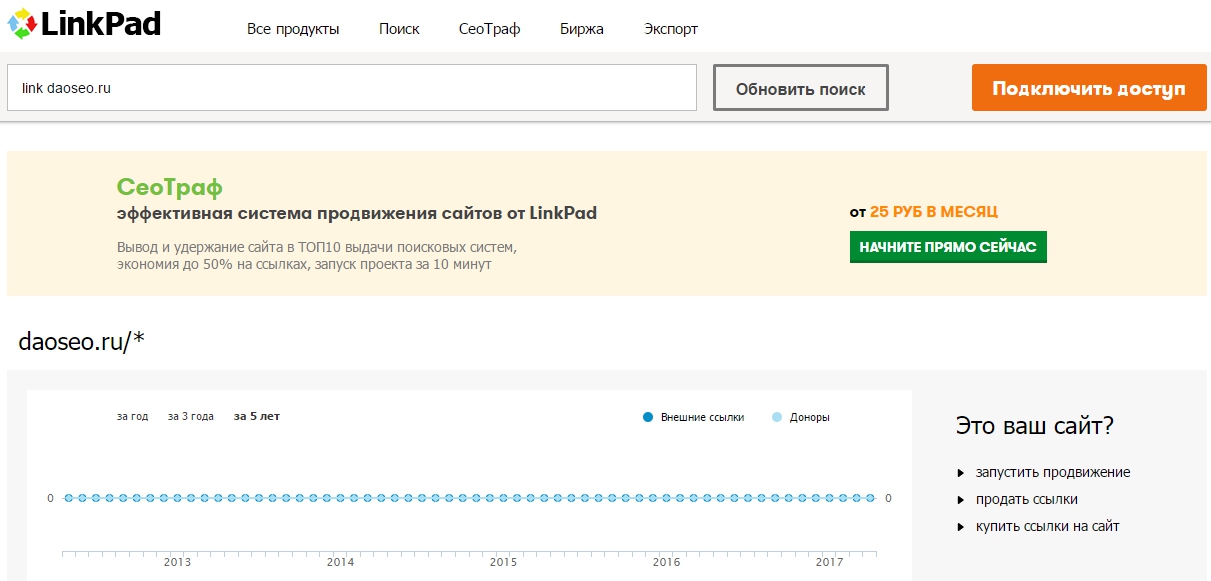Select the Экспорт menu item

click(x=671, y=29)
